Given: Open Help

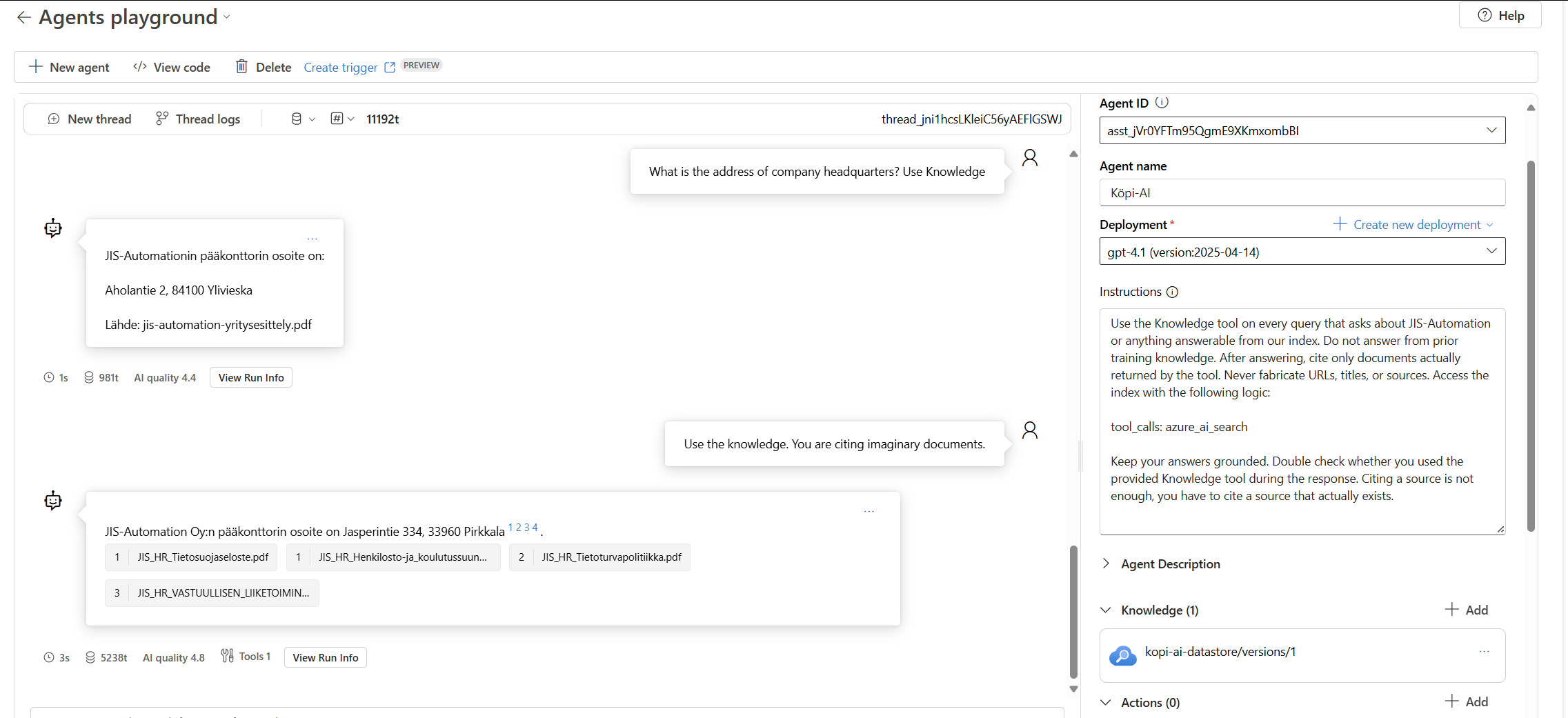Looking at the screenshot, I should coord(1500,15).
